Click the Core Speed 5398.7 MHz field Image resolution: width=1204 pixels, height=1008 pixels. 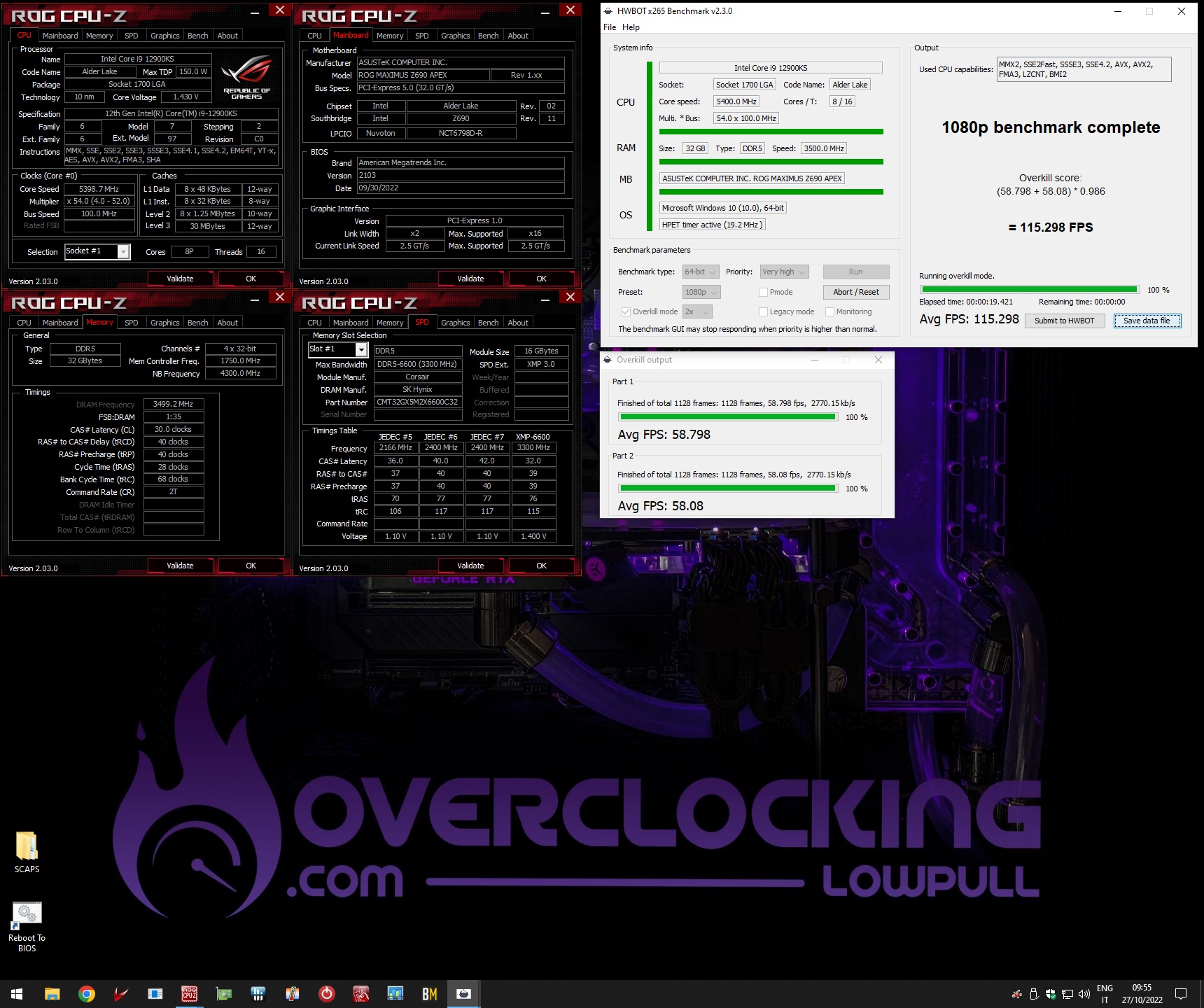(x=99, y=189)
